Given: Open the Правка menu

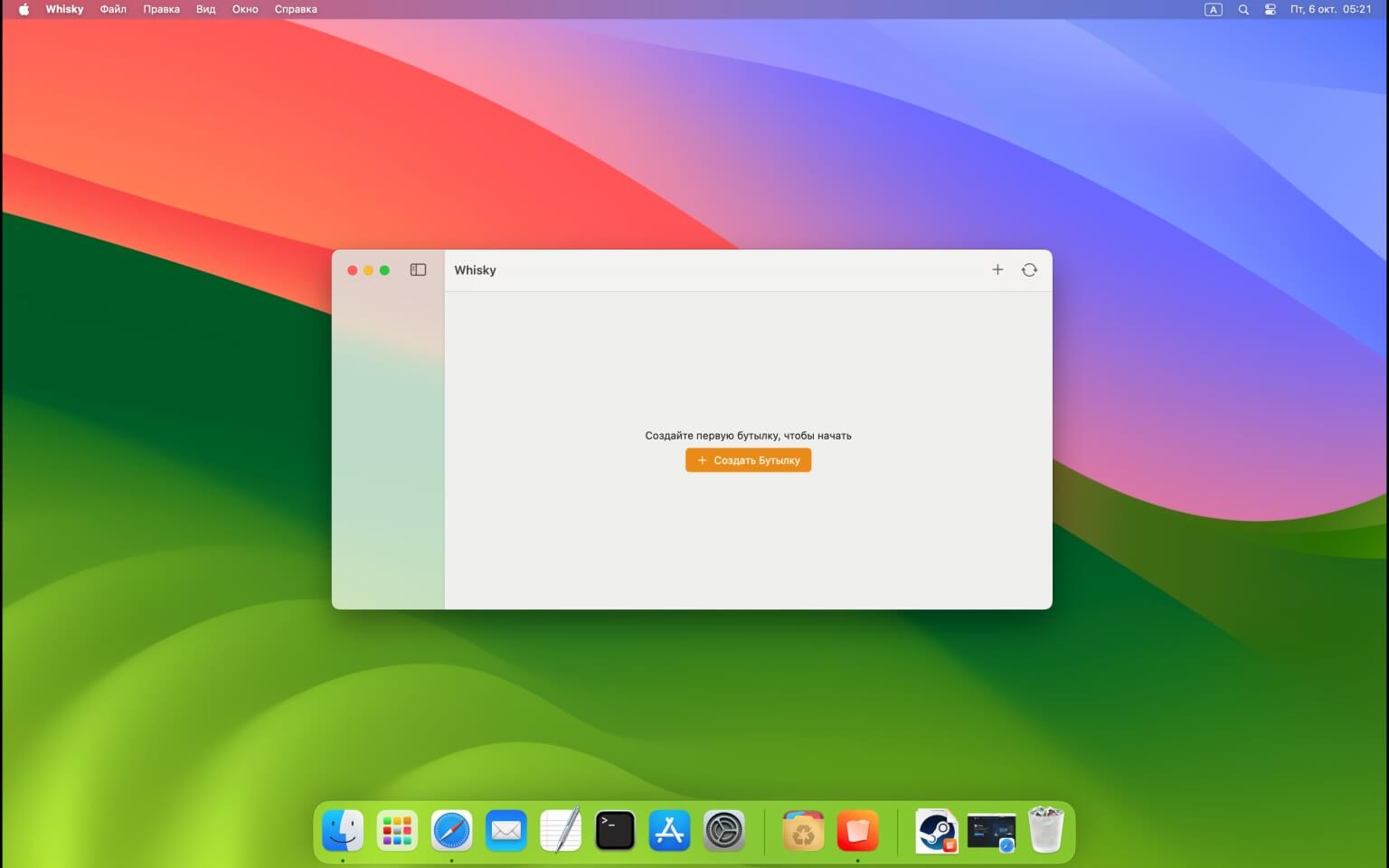Looking at the screenshot, I should click(161, 9).
